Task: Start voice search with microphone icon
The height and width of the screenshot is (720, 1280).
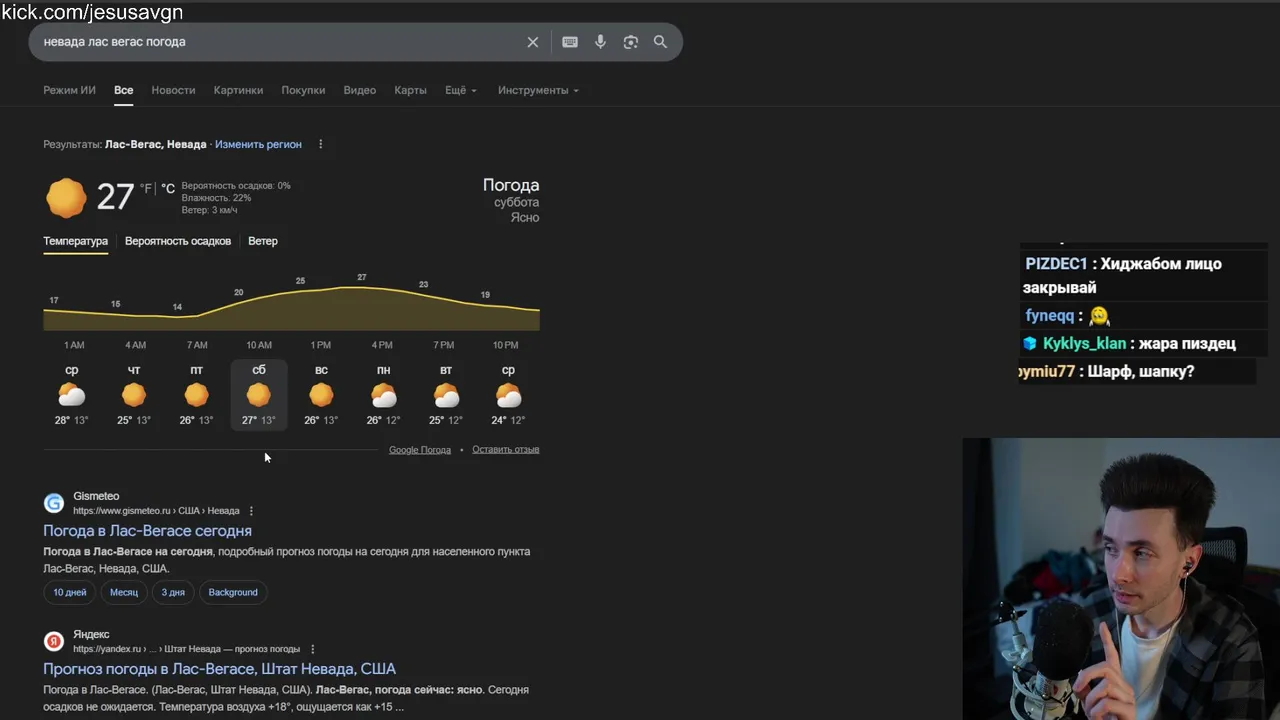Action: [x=600, y=42]
